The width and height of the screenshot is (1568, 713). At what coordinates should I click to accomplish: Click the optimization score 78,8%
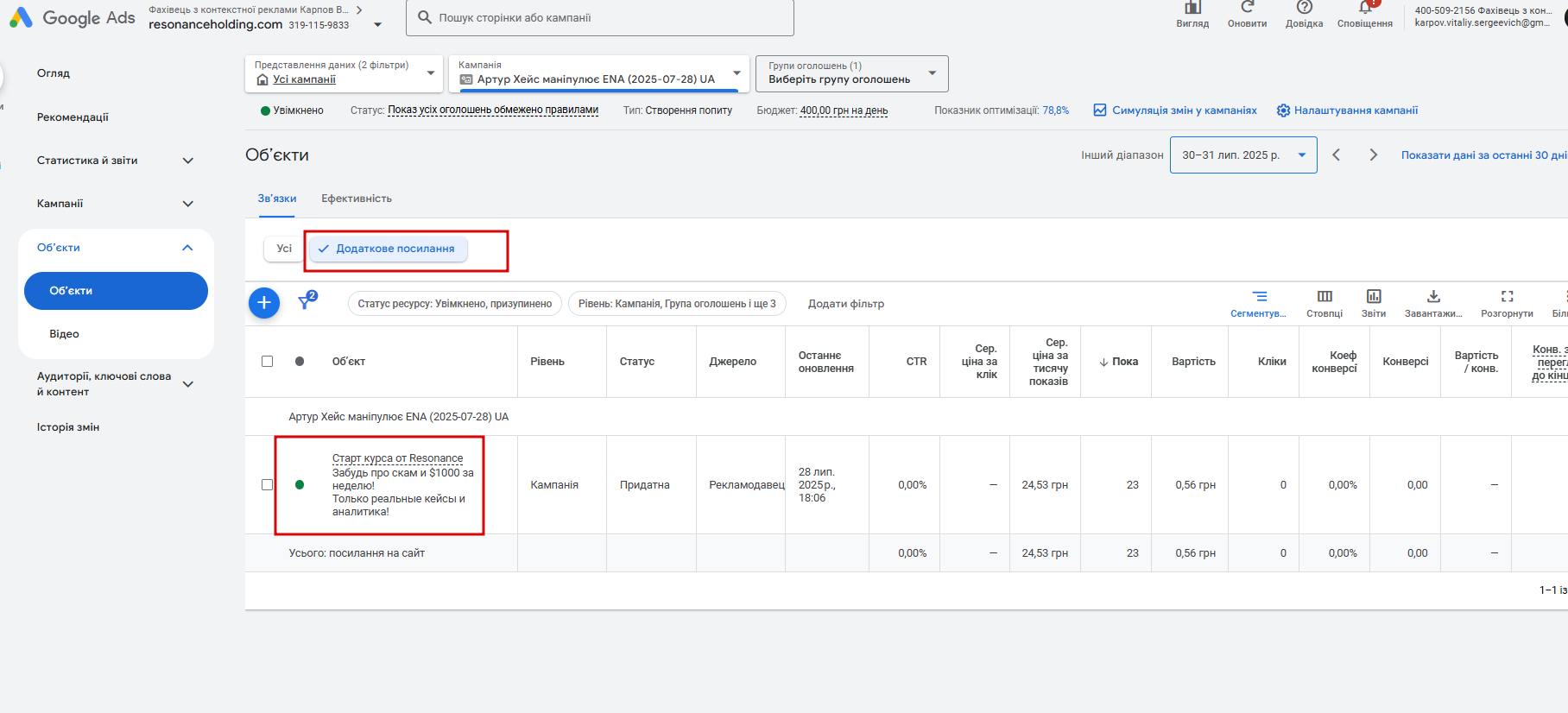tap(1055, 110)
